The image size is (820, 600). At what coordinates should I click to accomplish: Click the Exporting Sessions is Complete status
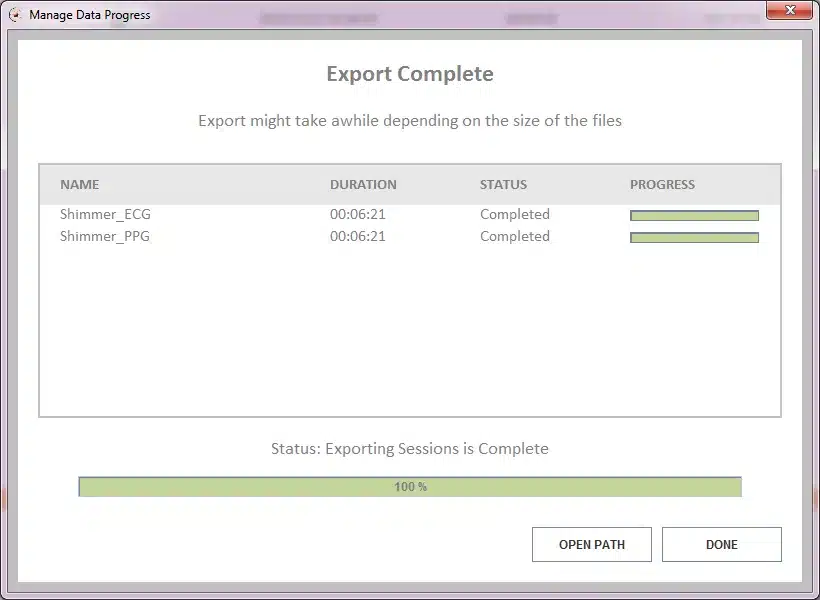pyautogui.click(x=410, y=449)
